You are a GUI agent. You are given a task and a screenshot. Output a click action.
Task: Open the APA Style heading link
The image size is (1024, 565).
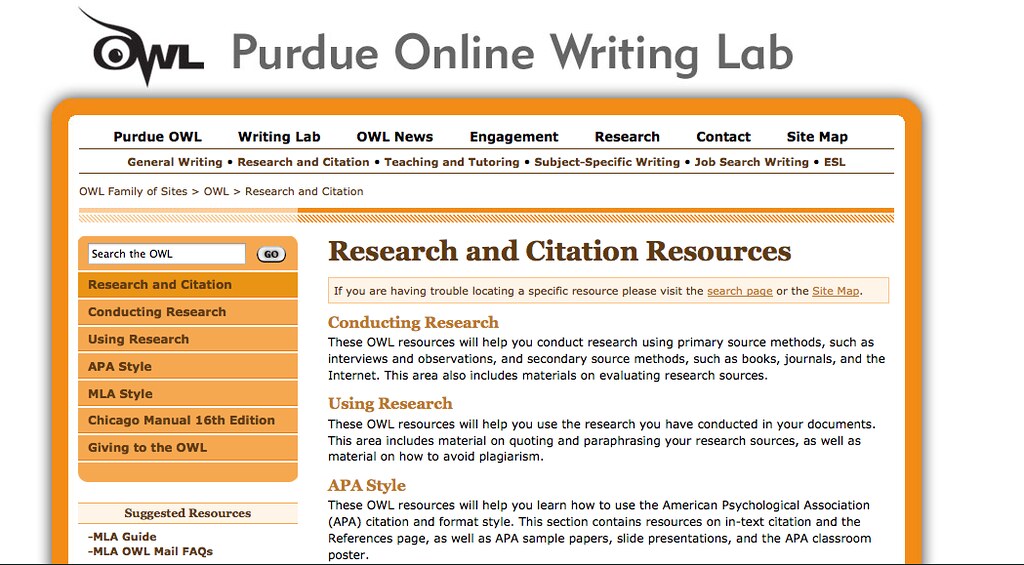point(366,485)
